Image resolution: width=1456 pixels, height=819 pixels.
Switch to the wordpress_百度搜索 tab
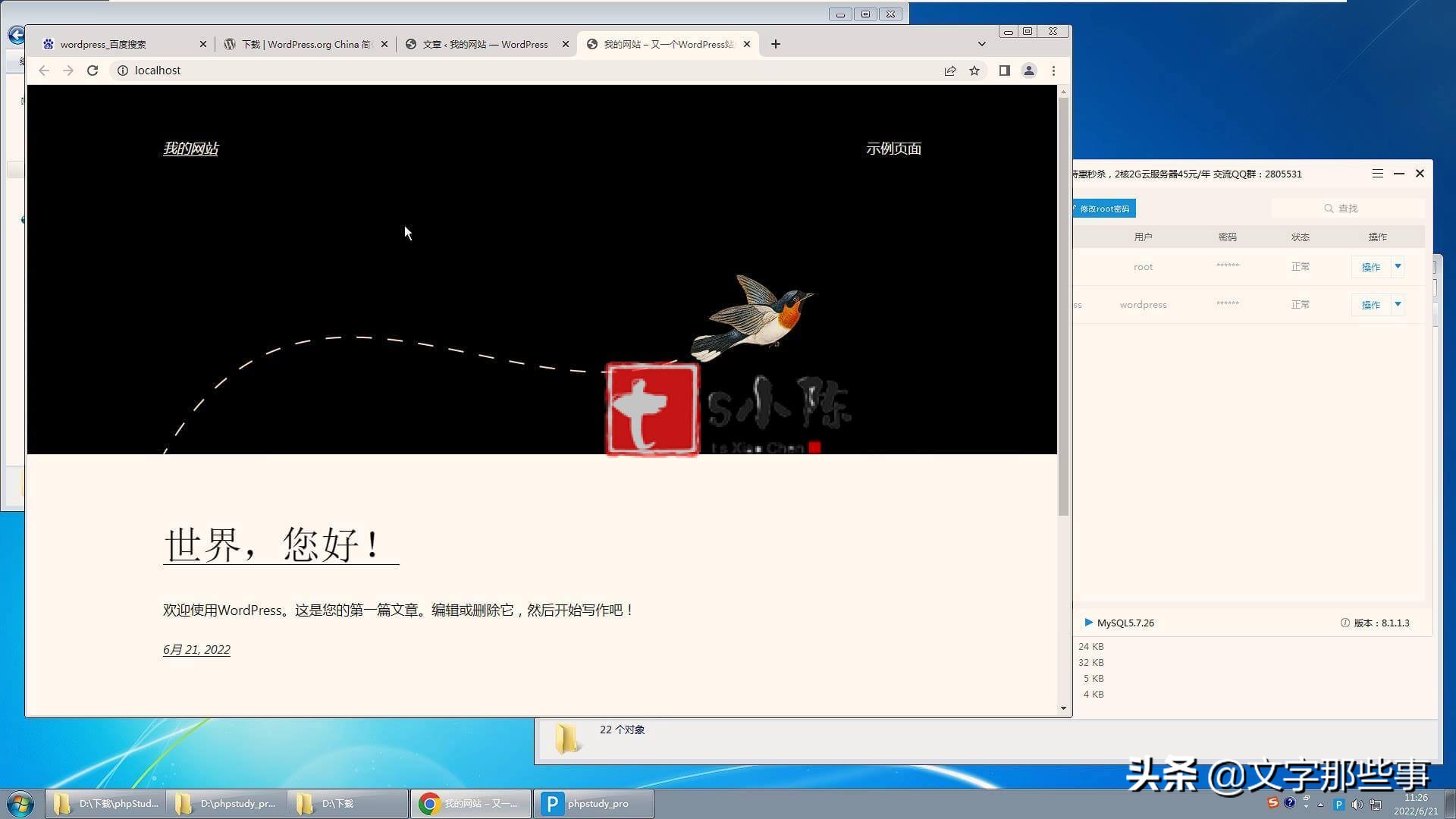coord(121,44)
